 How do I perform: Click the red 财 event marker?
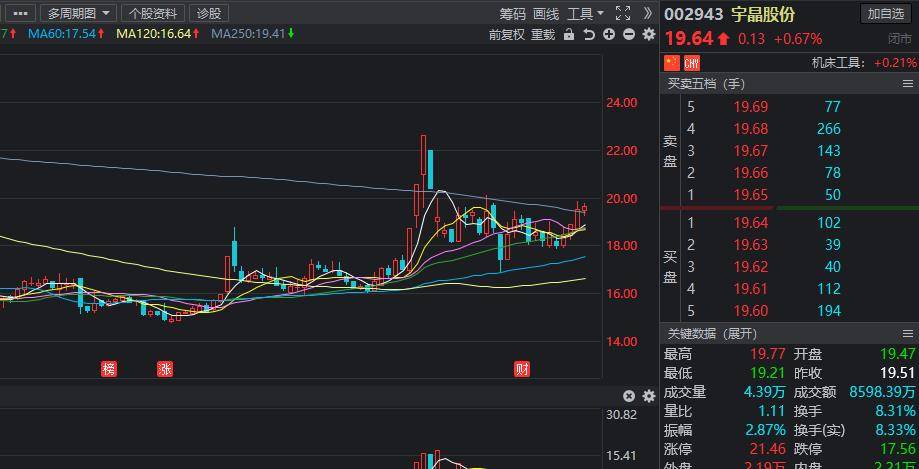[521, 368]
